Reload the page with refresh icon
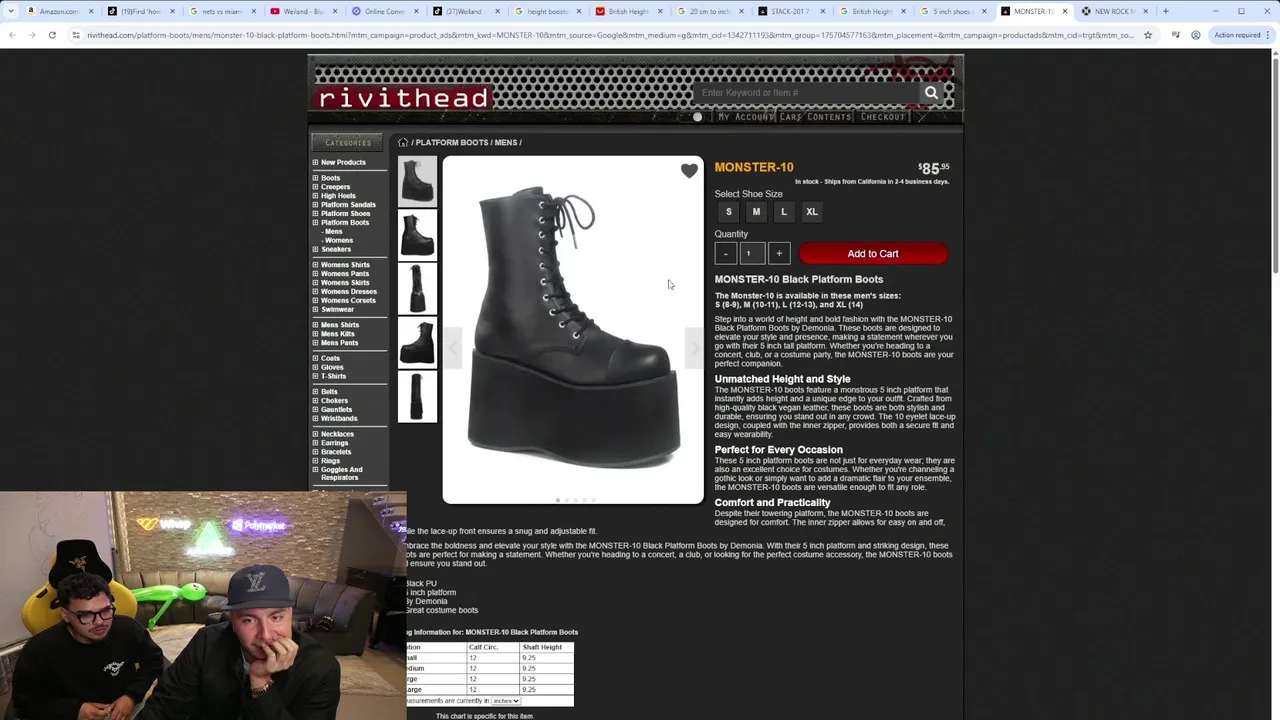Viewport: 1280px width, 720px height. pos(52,35)
